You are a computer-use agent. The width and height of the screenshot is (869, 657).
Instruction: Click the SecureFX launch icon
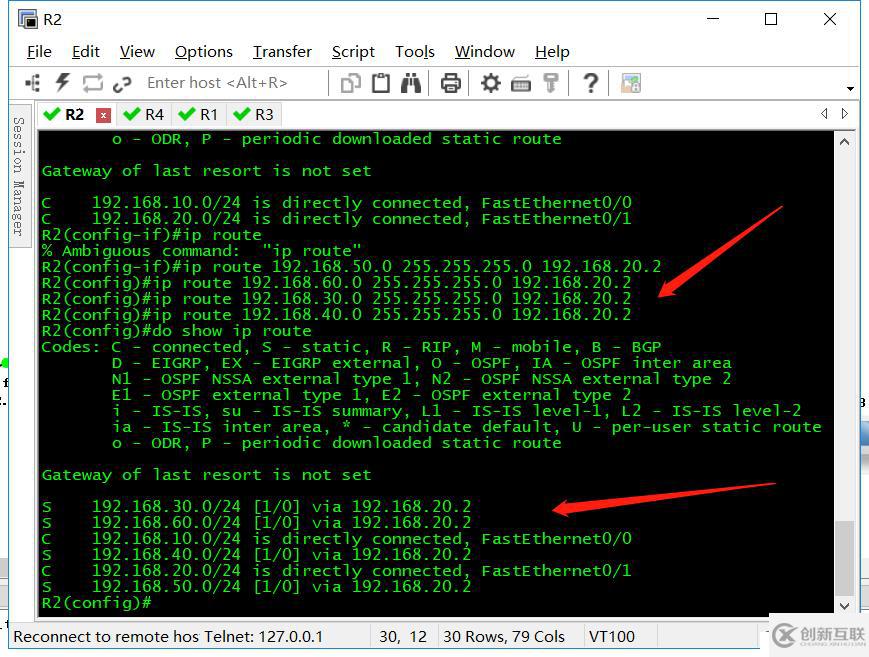tap(631, 83)
